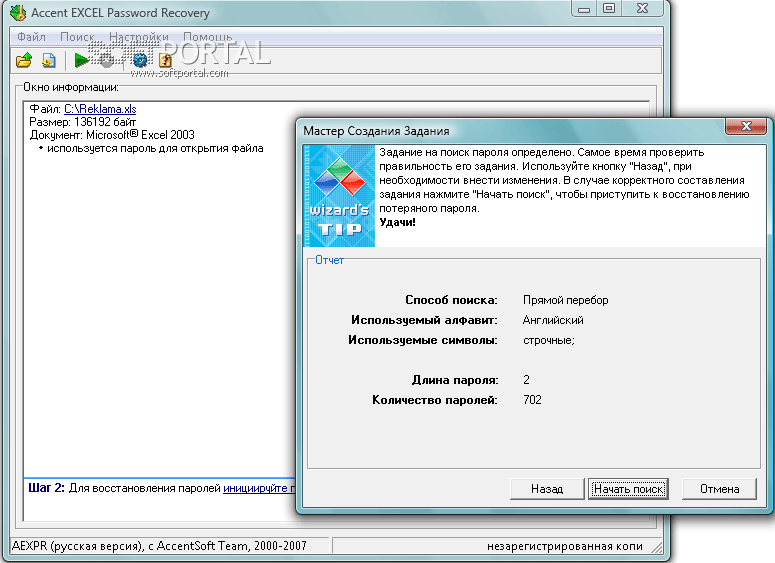Click the password length value 2
The image size is (775, 563).
(x=526, y=380)
